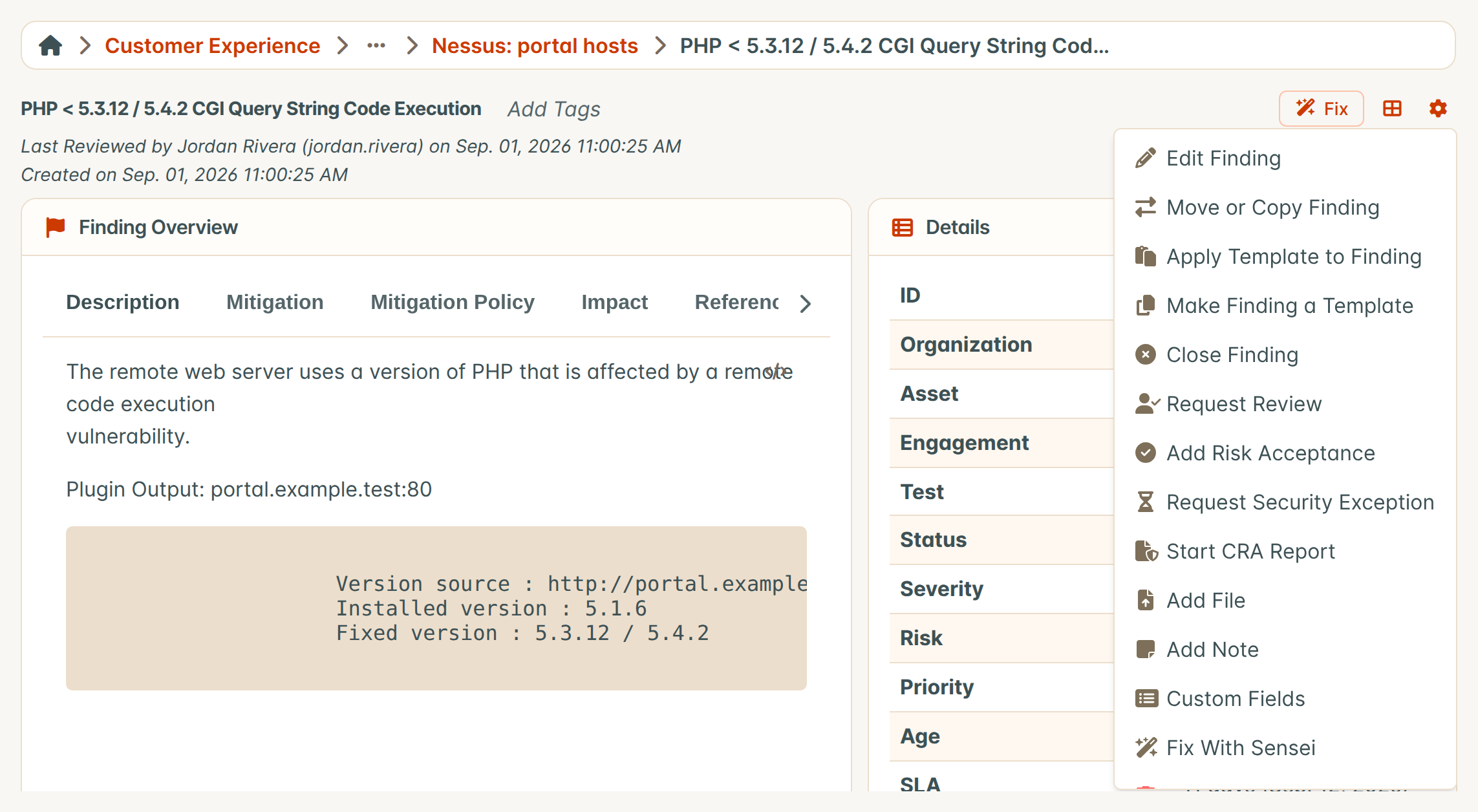Open the settings gear dropdown
The image size is (1478, 812).
(1438, 109)
